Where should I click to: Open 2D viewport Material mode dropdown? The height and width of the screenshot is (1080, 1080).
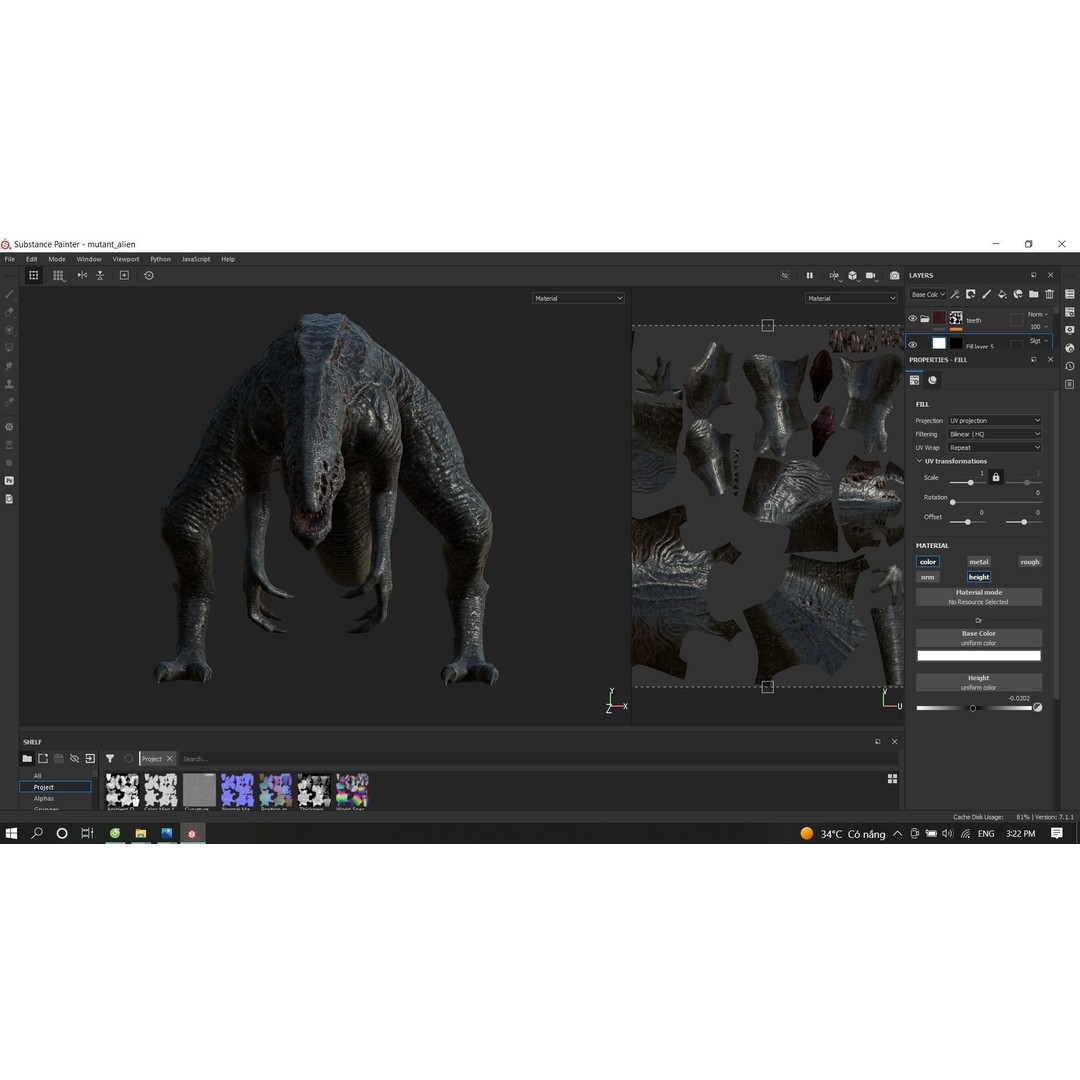tap(851, 298)
